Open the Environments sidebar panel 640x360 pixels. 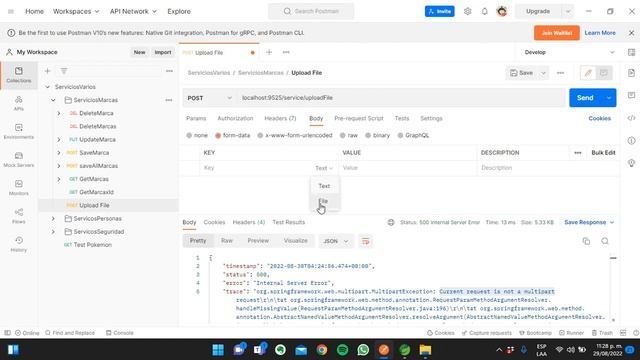click(19, 131)
